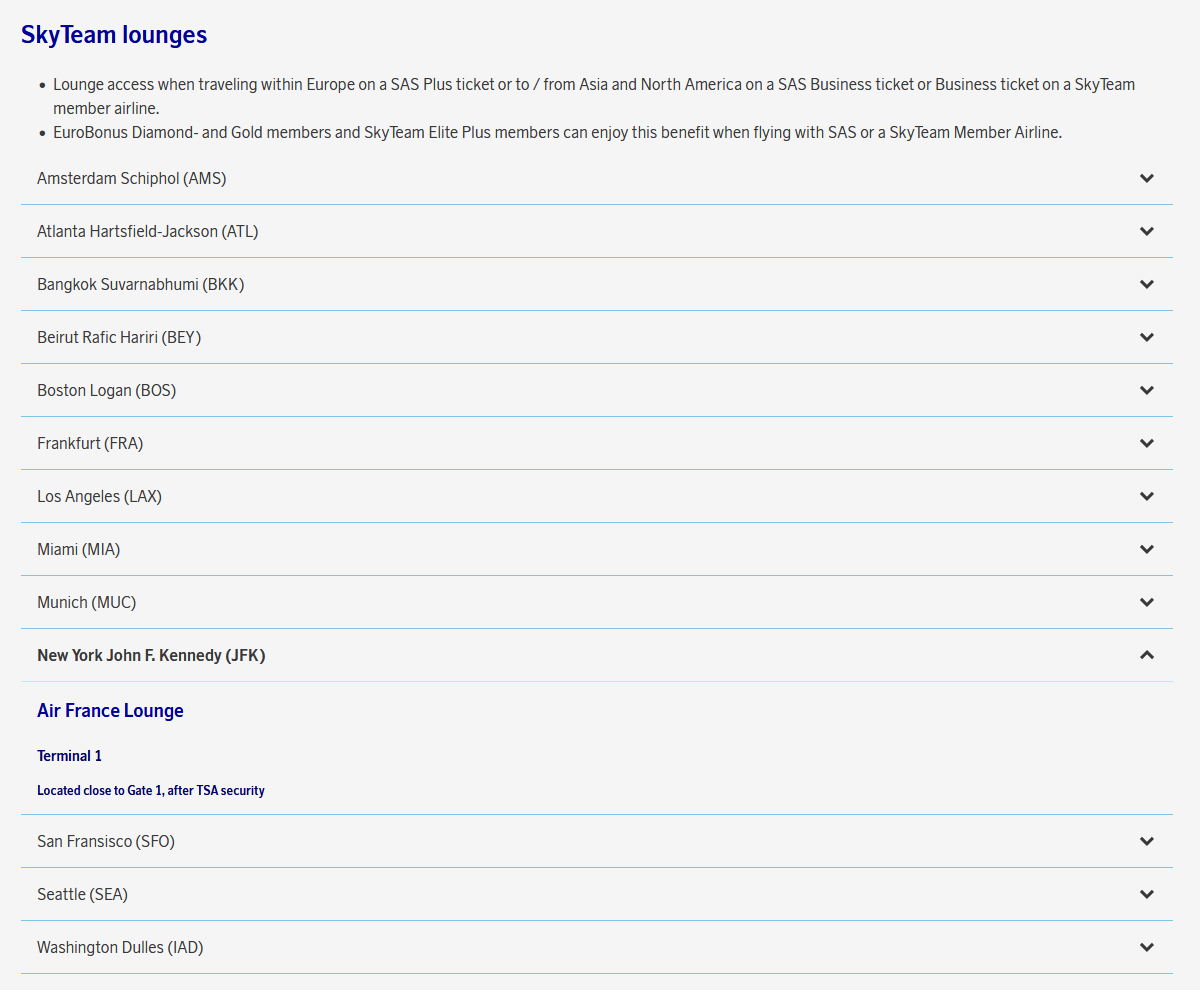Show lounges for Los Angeles (LAX)
The image size is (1200, 990).
[99, 496]
